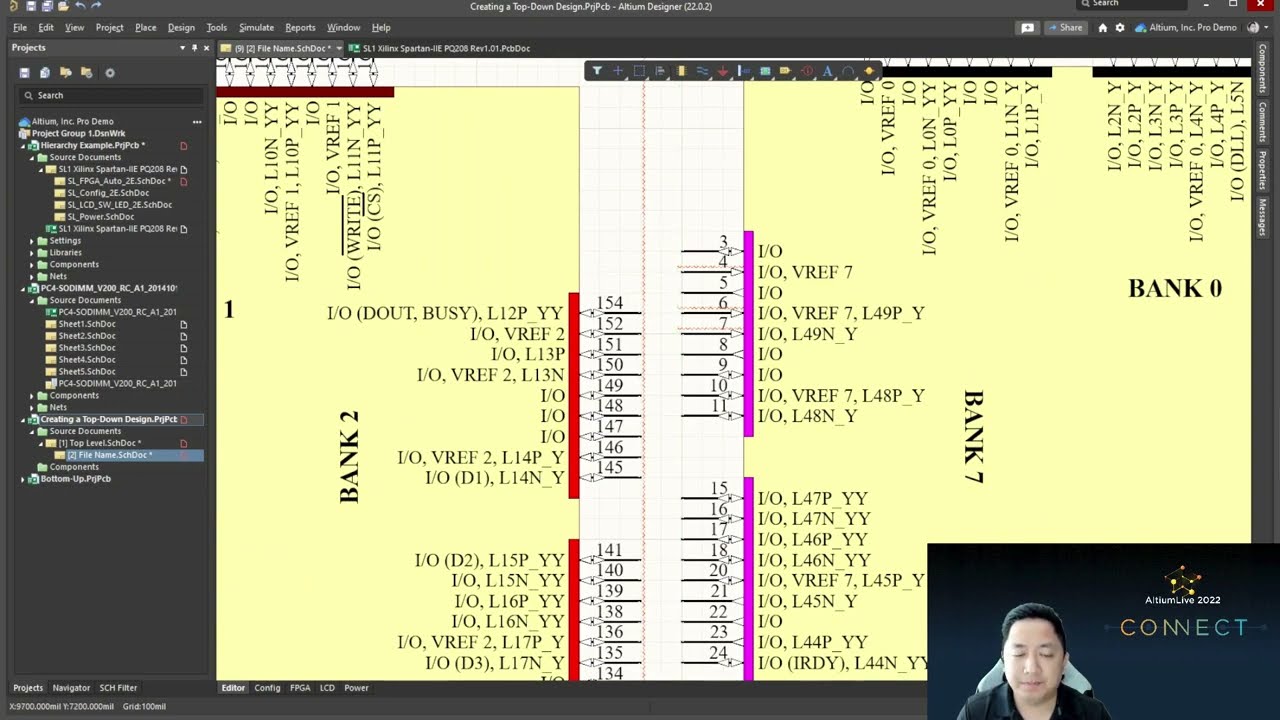Open the Projects panel settings gear
This screenshot has height=720, width=1280.
pos(110,73)
